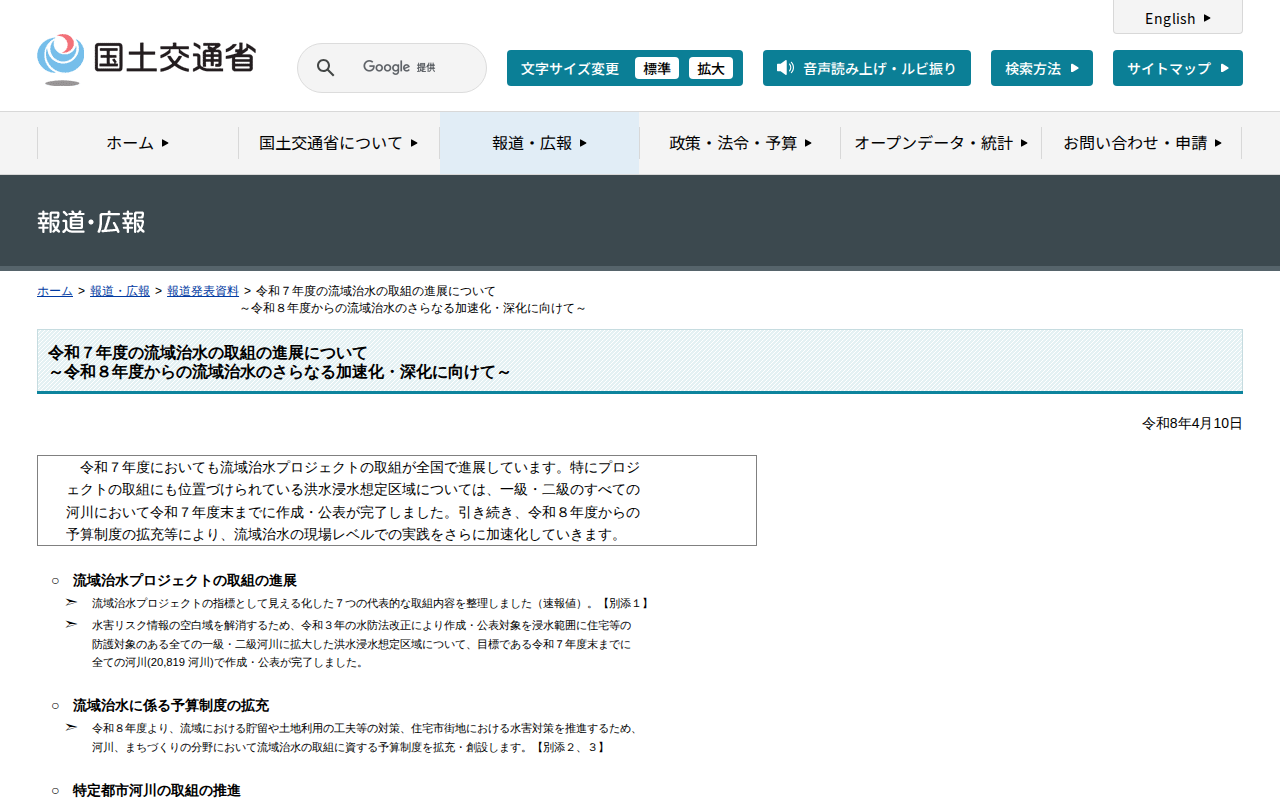Expand the ホーム menu arrow
This screenshot has width=1280, height=800.
(x=165, y=143)
